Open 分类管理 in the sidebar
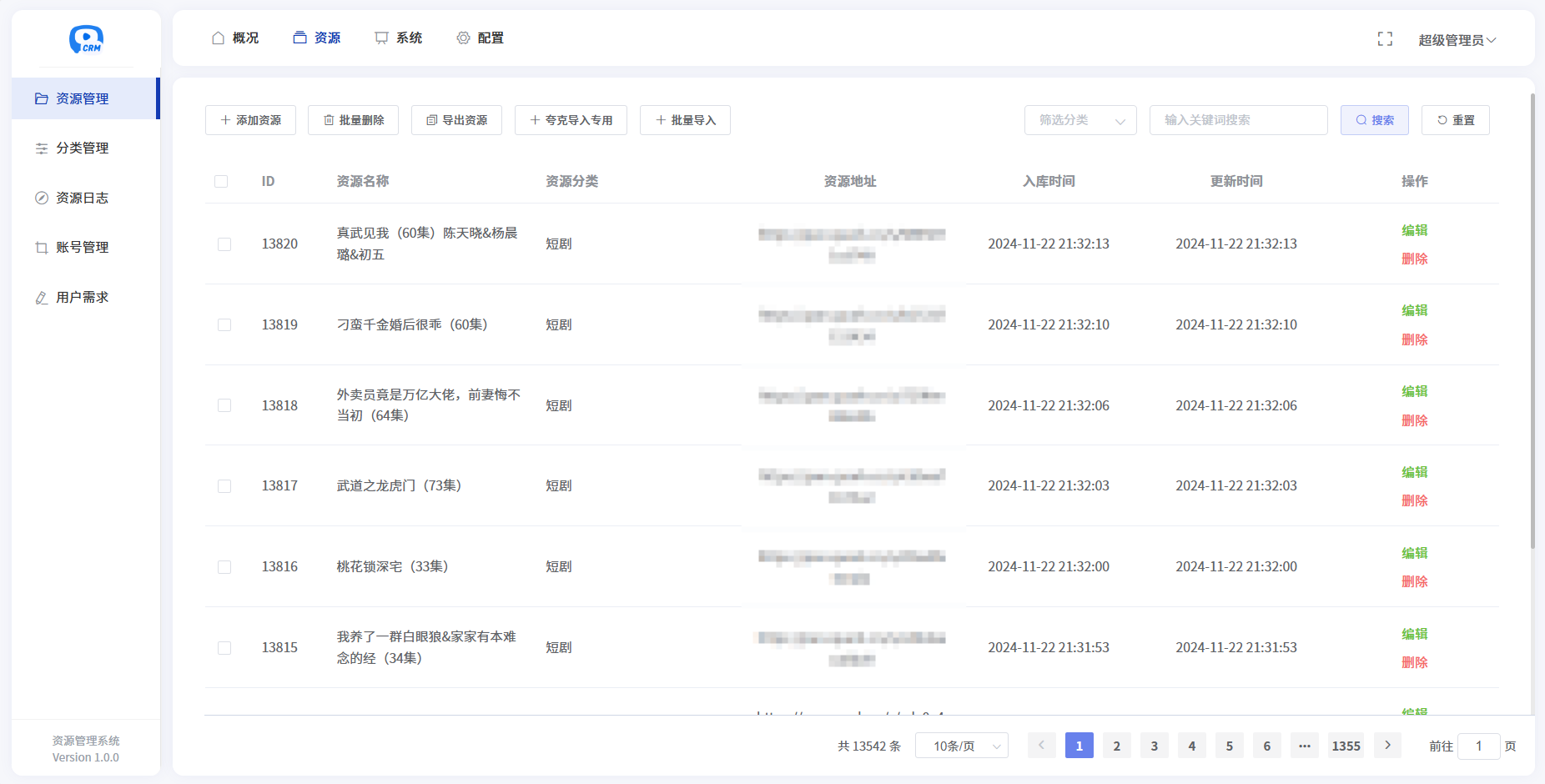 click(84, 148)
